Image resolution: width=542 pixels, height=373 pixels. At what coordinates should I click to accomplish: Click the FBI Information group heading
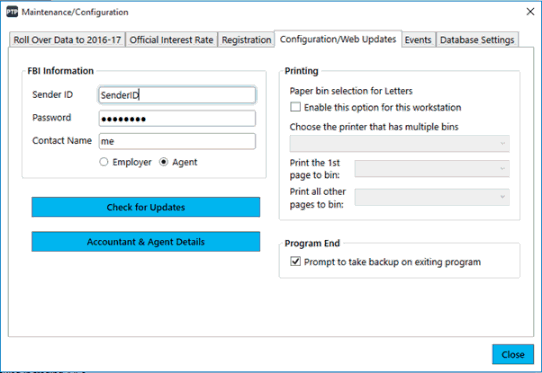(60, 71)
